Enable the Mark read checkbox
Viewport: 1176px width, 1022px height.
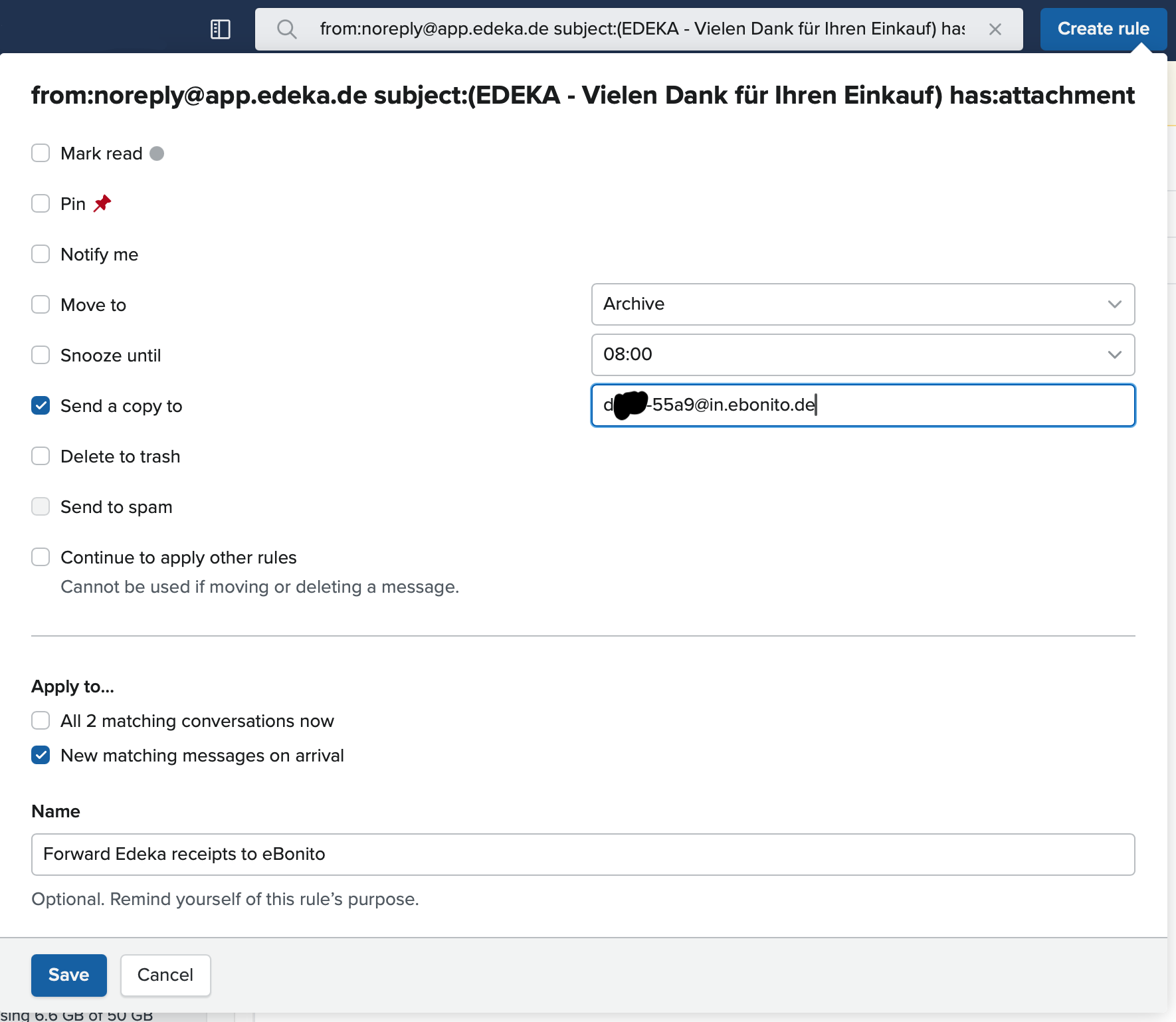41,153
